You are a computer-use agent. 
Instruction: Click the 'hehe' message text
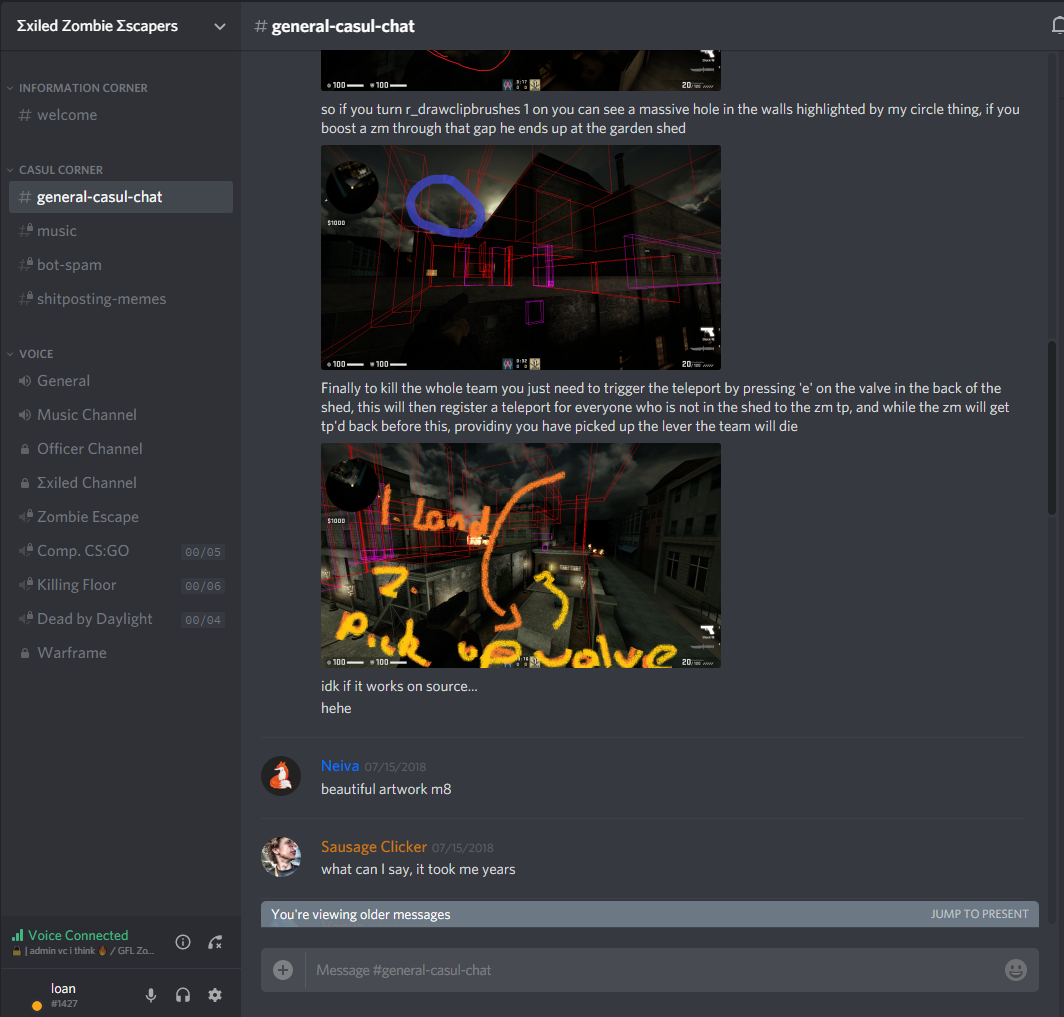336,708
